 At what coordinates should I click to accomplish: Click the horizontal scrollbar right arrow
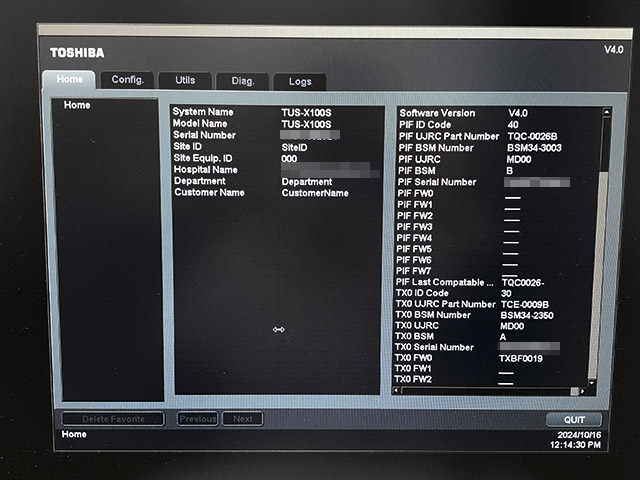(582, 391)
